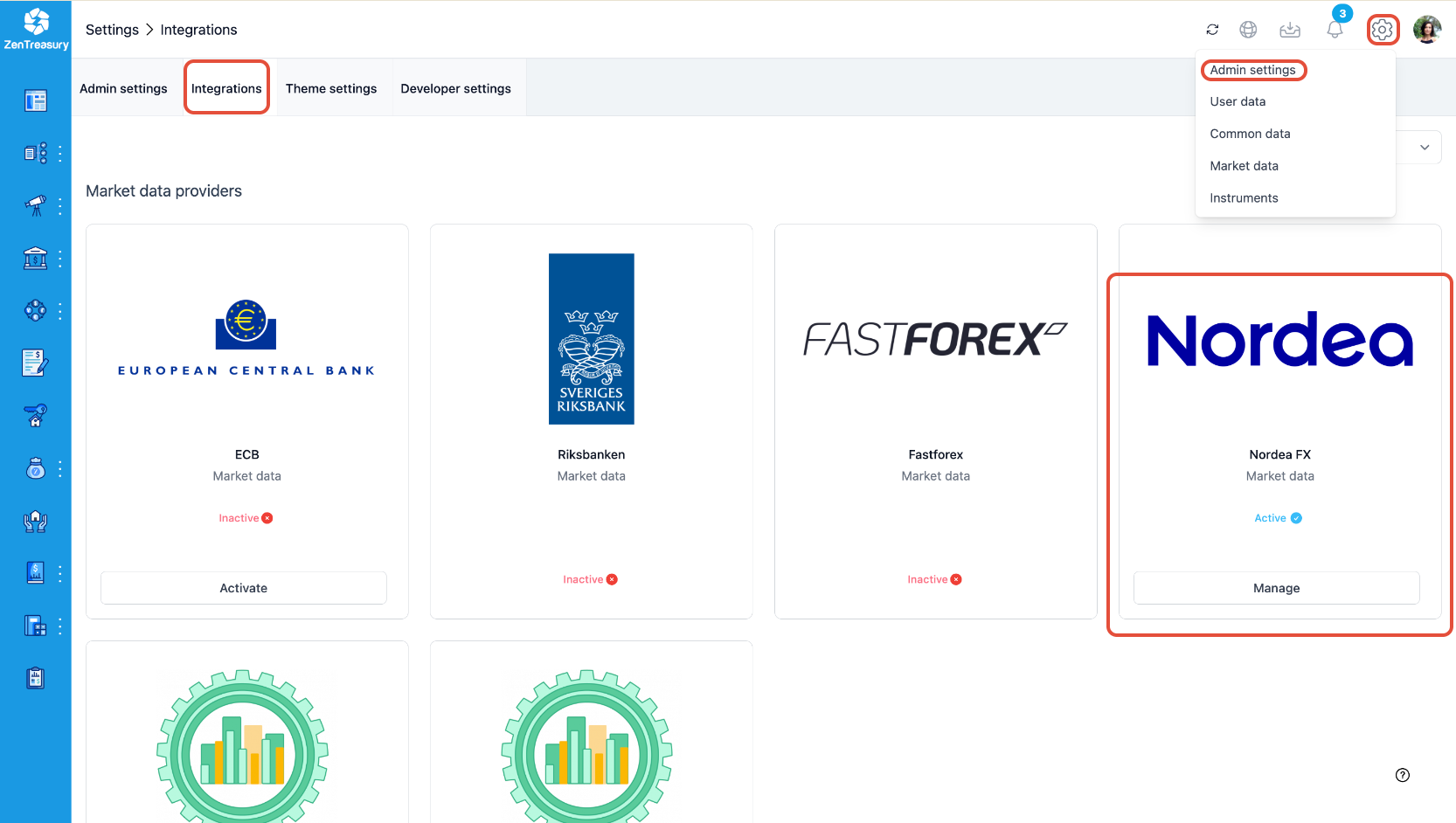The height and width of the screenshot is (823, 1456).
Task: Click the help question mark icon
Action: coord(1403,775)
